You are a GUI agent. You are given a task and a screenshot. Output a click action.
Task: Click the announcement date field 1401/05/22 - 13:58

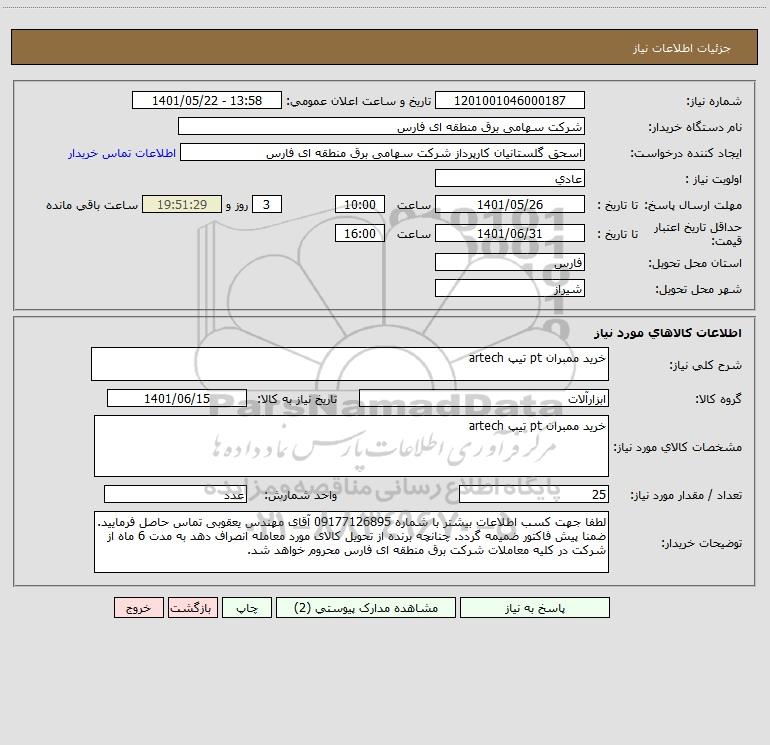click(207, 100)
